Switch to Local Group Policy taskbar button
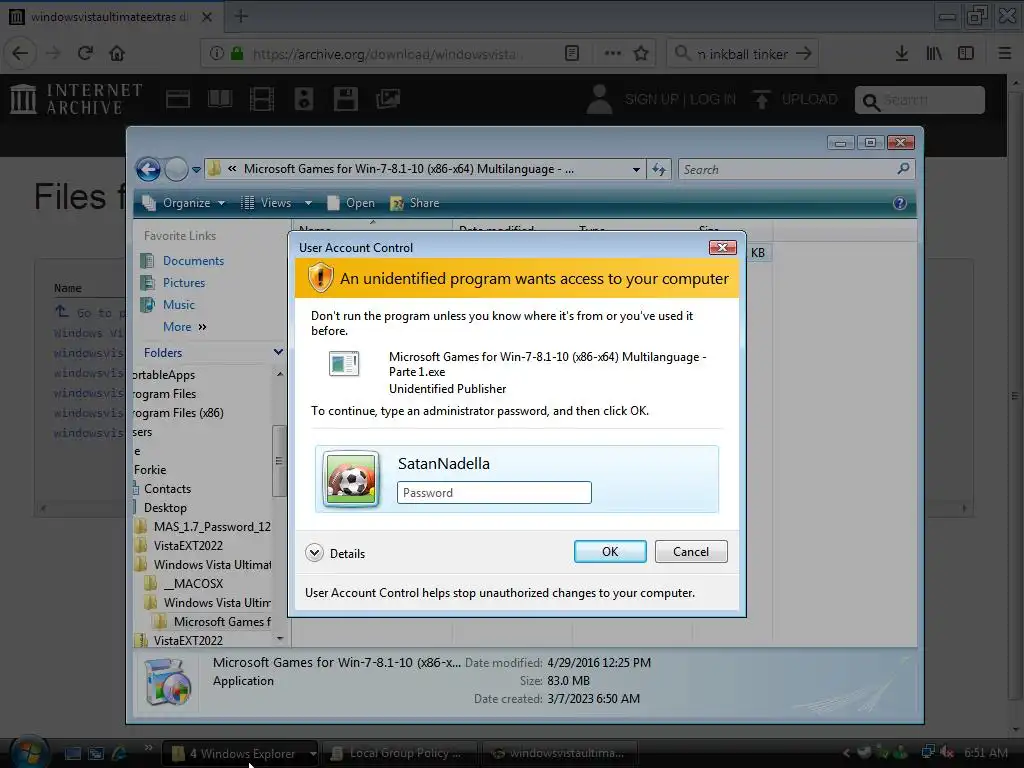 (x=399, y=754)
